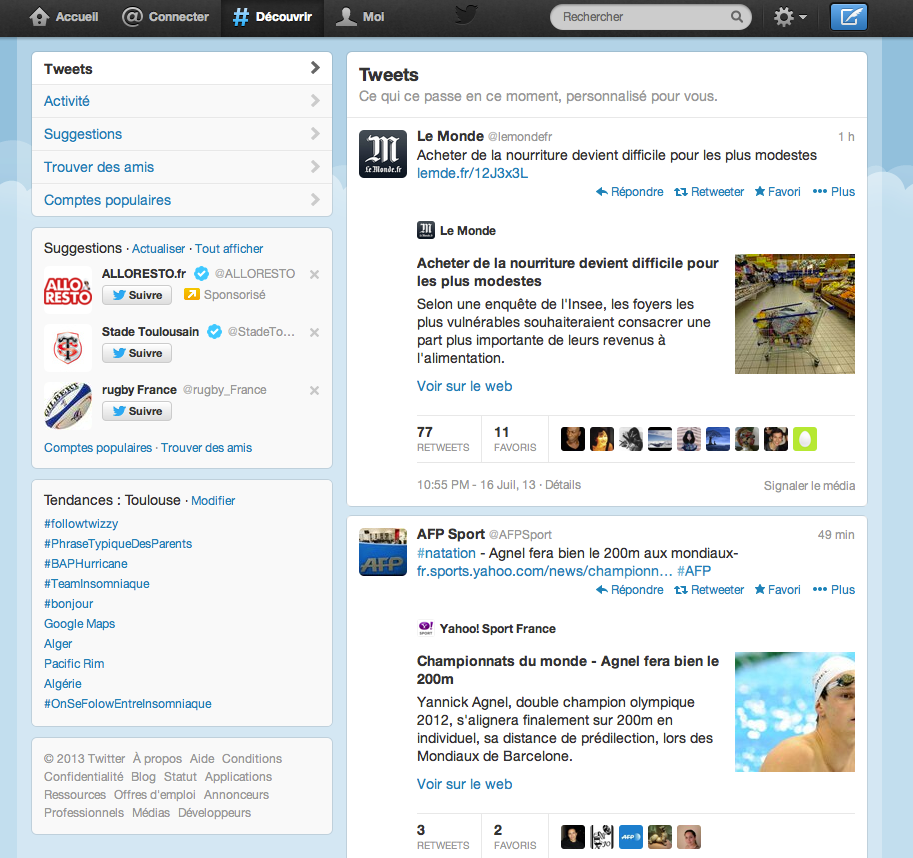Open the #OnSeFolowEntreInsomniaque trend

click(128, 704)
